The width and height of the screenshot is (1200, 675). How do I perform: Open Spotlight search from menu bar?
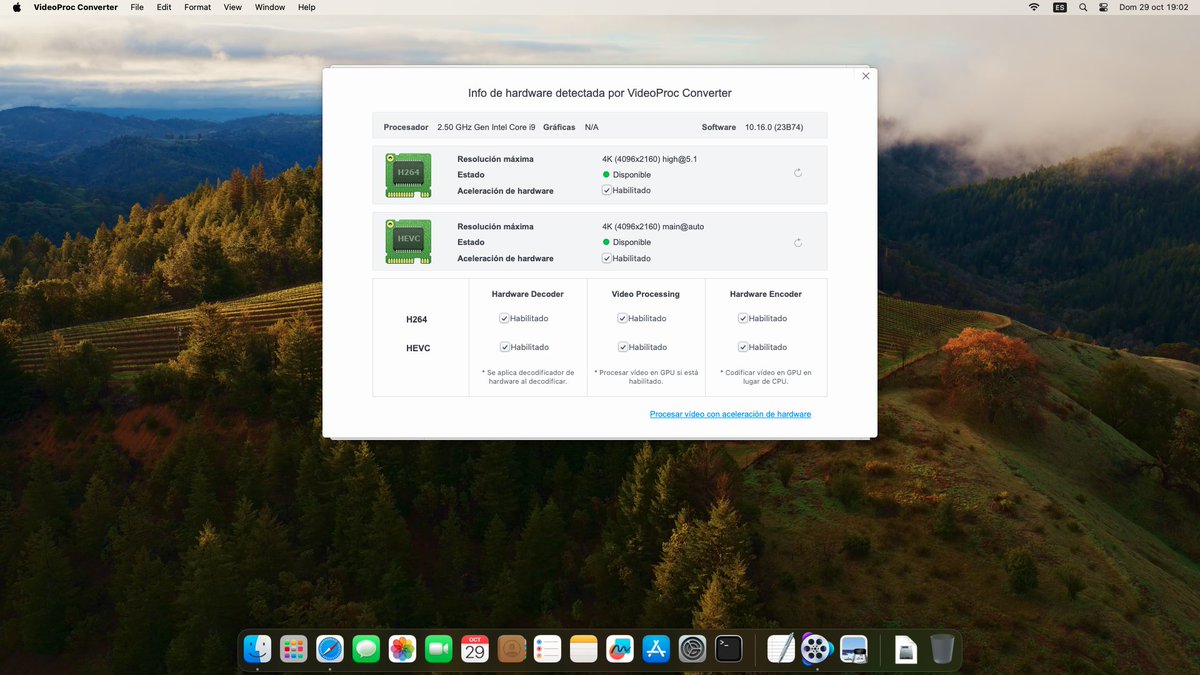pyautogui.click(x=1082, y=7)
